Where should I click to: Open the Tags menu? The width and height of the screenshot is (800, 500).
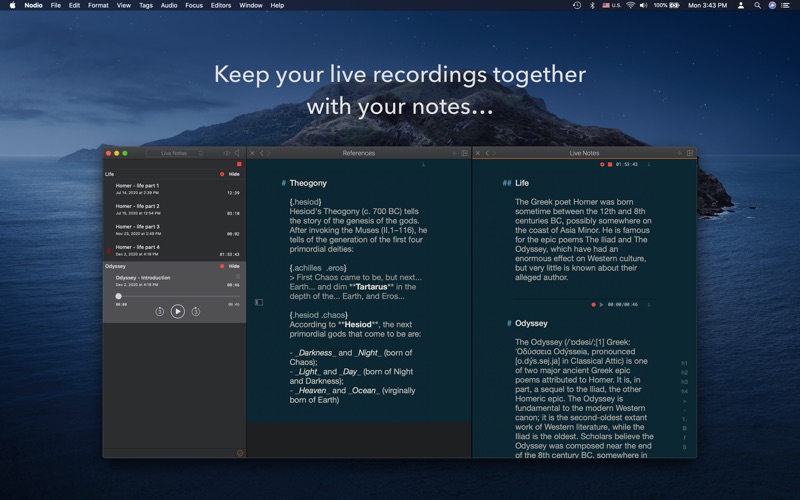(x=146, y=5)
